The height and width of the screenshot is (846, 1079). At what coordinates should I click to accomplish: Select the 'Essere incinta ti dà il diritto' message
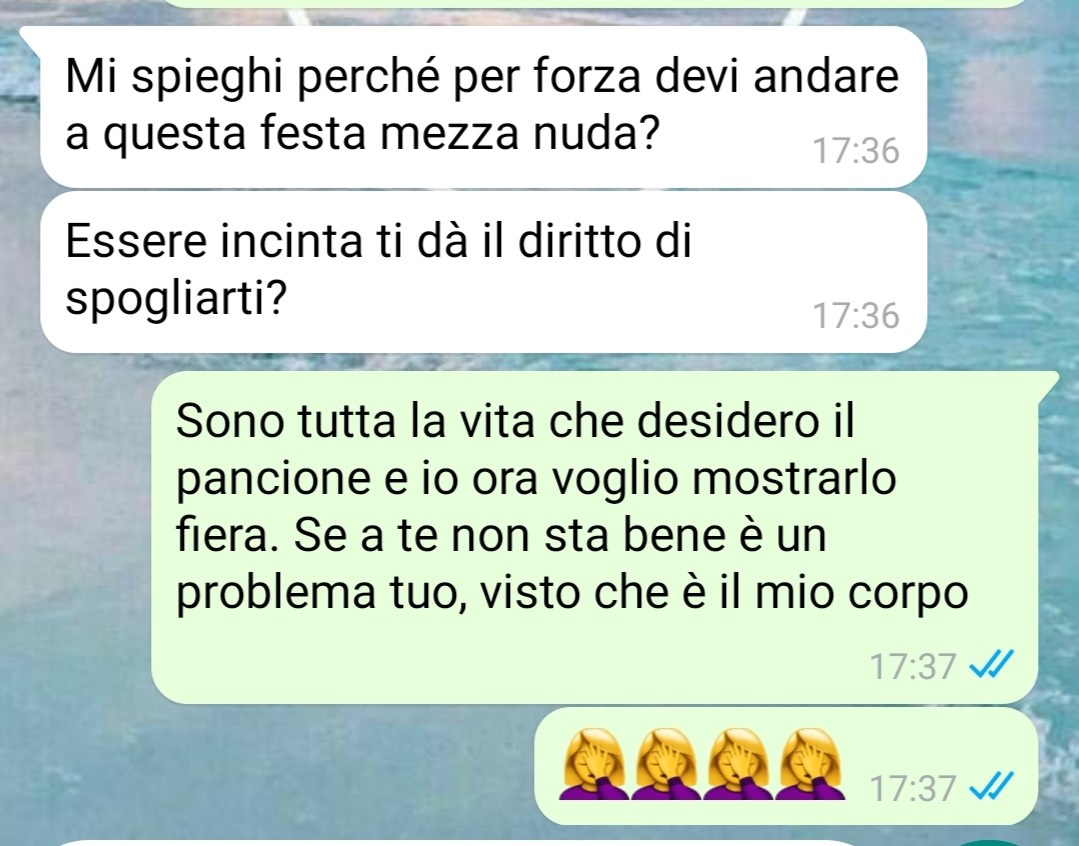pyautogui.click(x=484, y=272)
